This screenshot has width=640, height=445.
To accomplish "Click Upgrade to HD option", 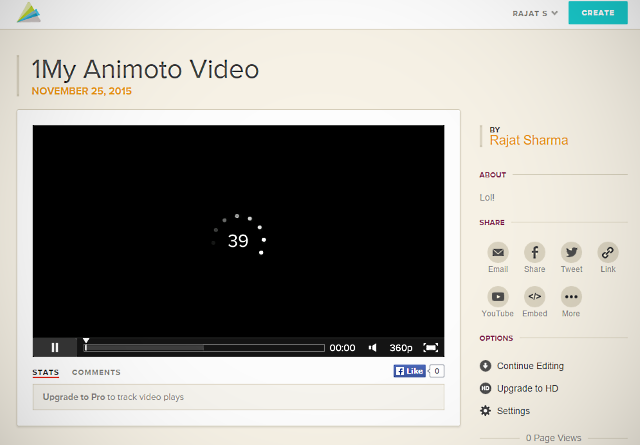I will (x=527, y=389).
